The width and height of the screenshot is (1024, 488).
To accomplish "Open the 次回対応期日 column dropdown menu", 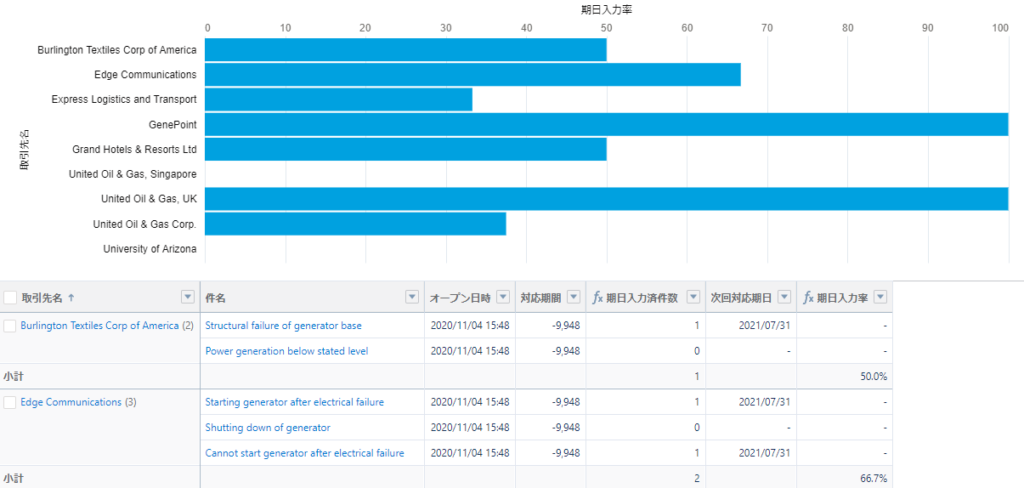I will tap(784, 297).
